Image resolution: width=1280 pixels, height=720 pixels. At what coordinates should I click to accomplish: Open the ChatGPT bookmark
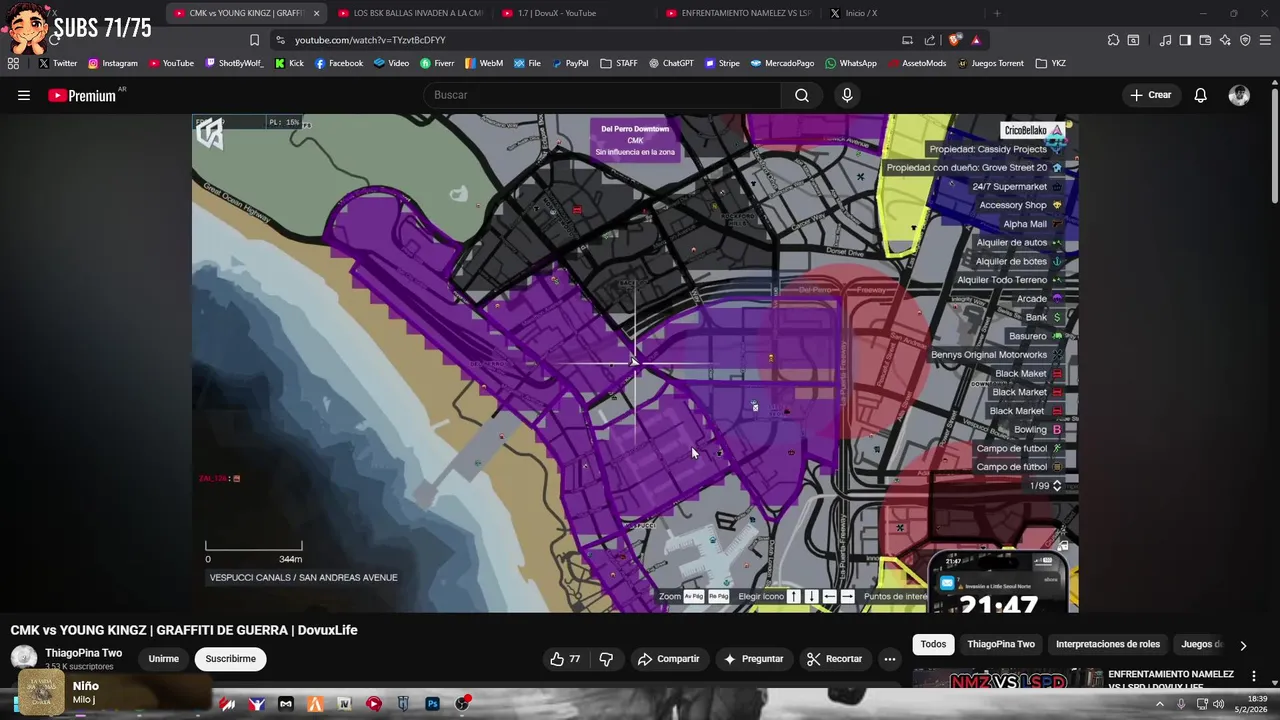click(670, 63)
